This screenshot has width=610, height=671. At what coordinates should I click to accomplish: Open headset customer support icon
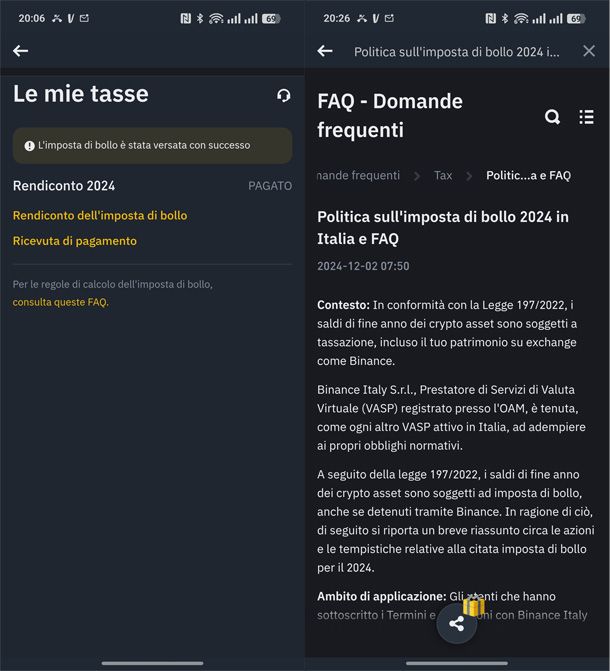[284, 95]
